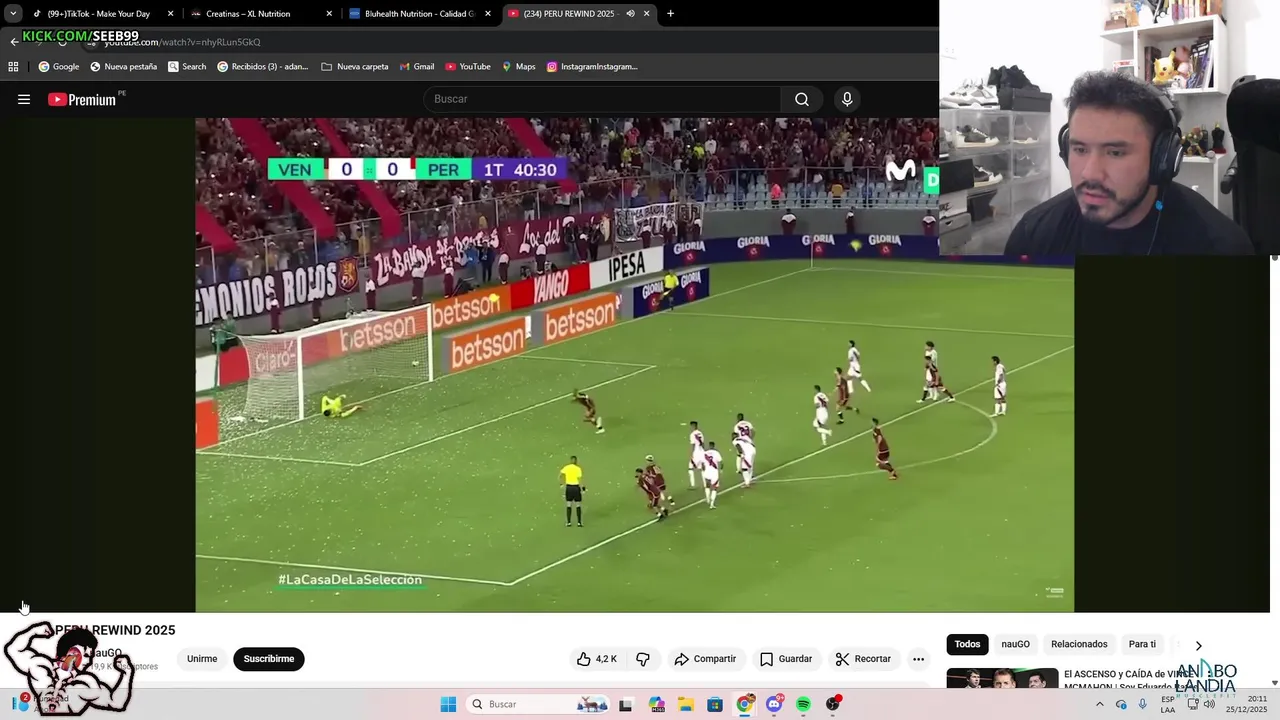Go back with browser back arrow
Viewport: 1280px width, 720px height.
(14, 42)
